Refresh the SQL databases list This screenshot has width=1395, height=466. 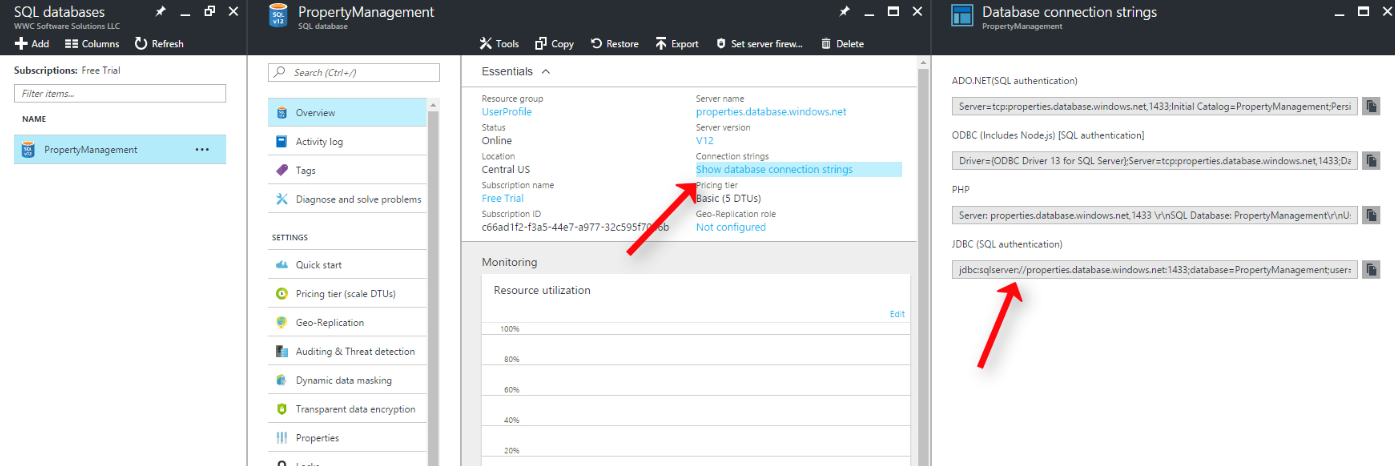tap(159, 44)
